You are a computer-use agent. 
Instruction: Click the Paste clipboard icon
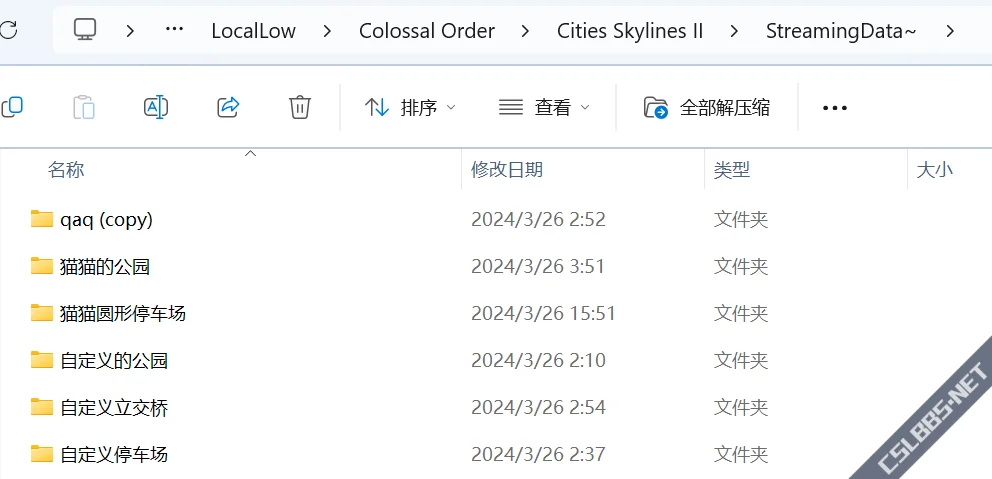pos(84,107)
